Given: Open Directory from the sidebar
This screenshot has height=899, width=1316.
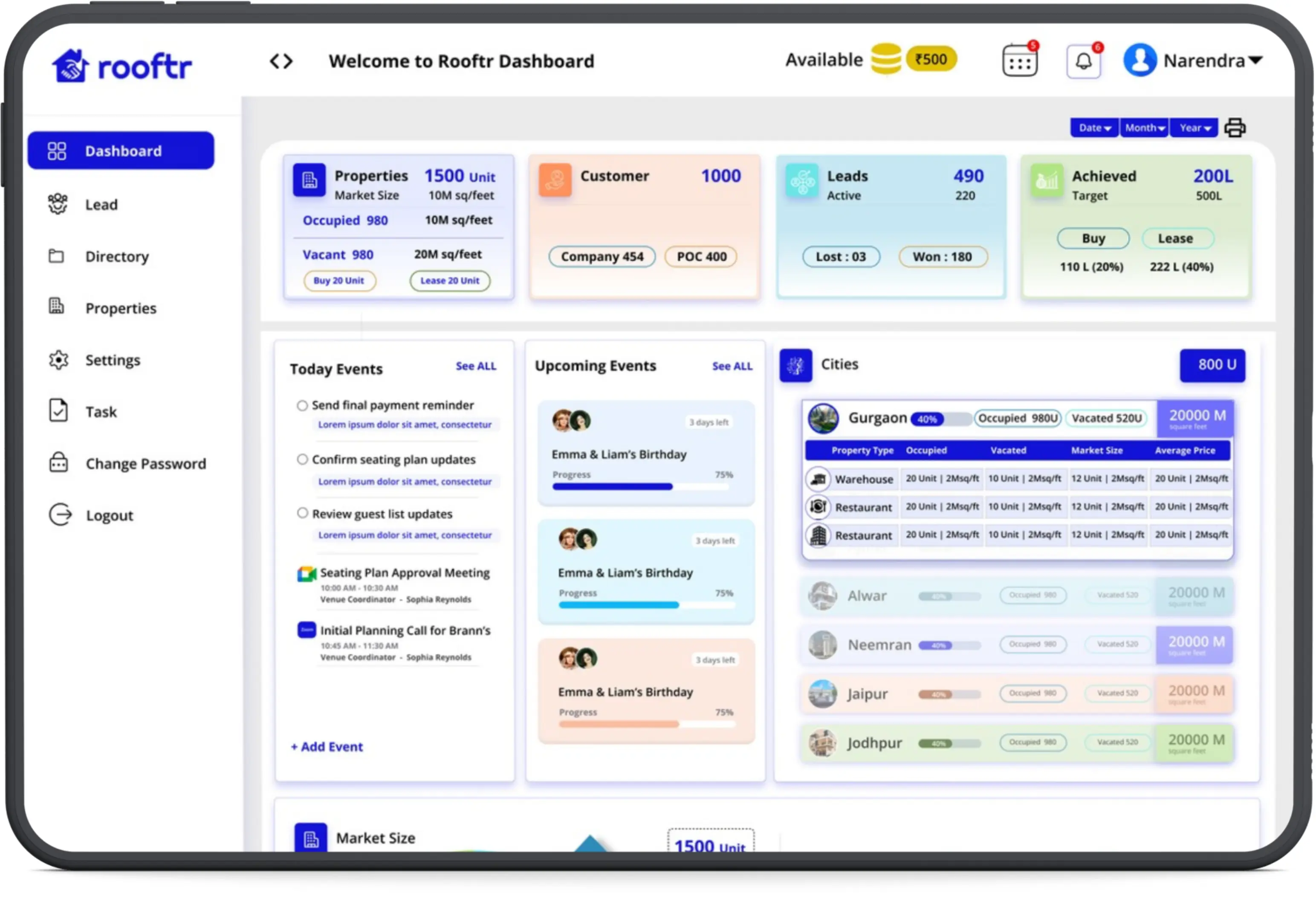Looking at the screenshot, I should [117, 257].
